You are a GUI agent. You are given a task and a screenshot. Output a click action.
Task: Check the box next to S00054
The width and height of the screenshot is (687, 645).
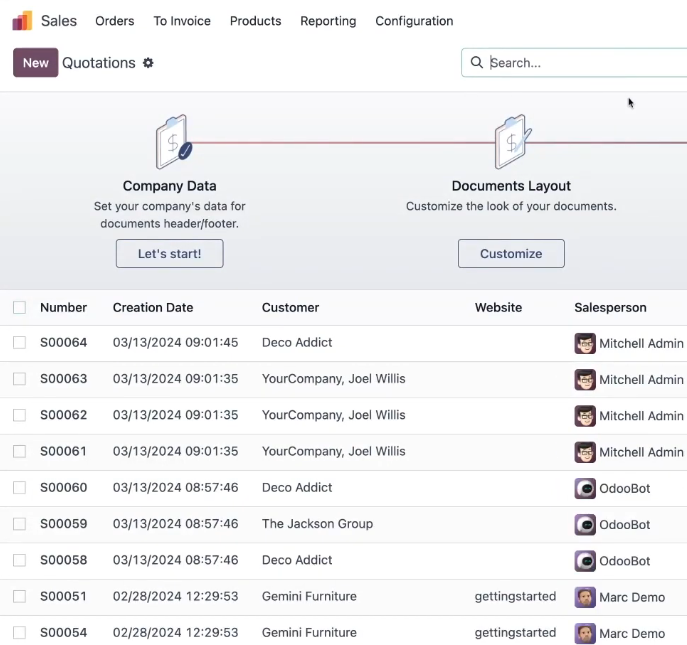pos(19,632)
